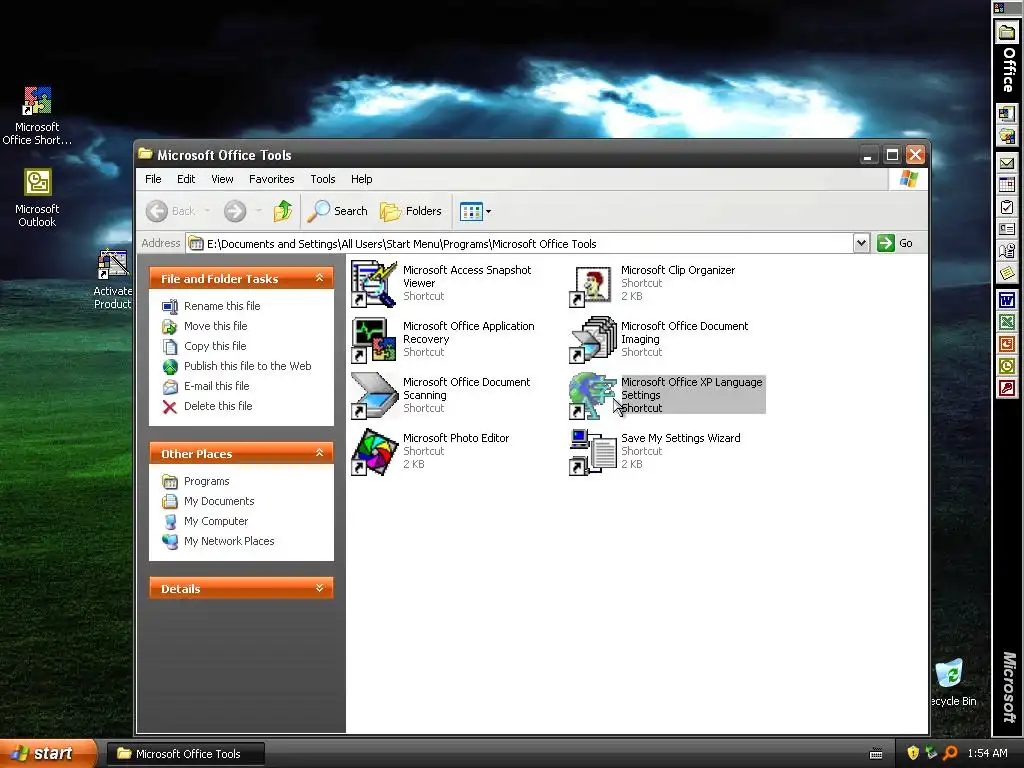Click E-mail this file link
Viewport: 1024px width, 768px height.
217,386
